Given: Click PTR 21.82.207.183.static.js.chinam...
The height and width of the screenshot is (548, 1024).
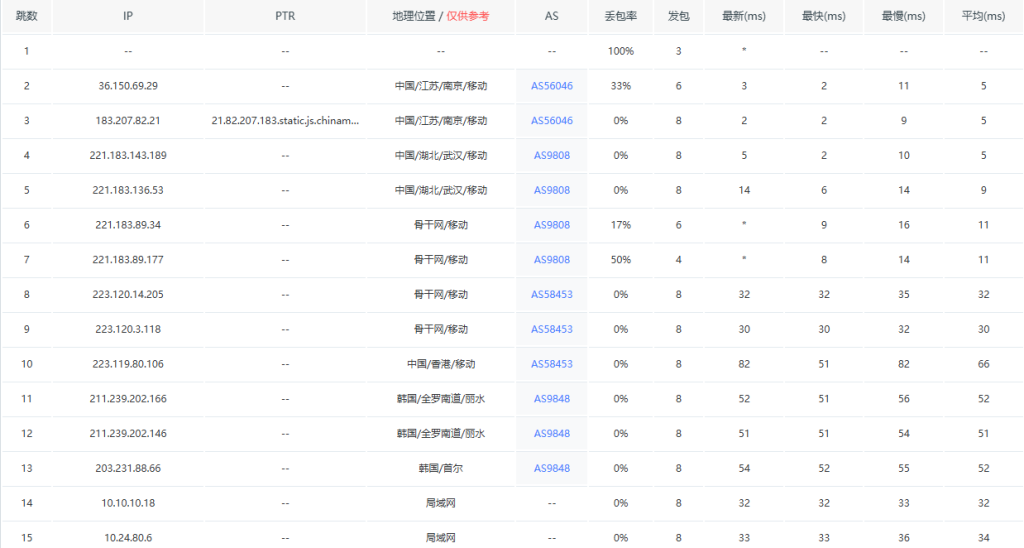Looking at the screenshot, I should pos(285,120).
